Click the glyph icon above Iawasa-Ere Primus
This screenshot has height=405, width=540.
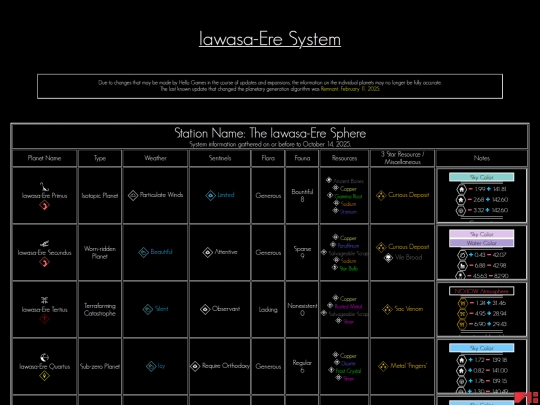(x=44, y=186)
